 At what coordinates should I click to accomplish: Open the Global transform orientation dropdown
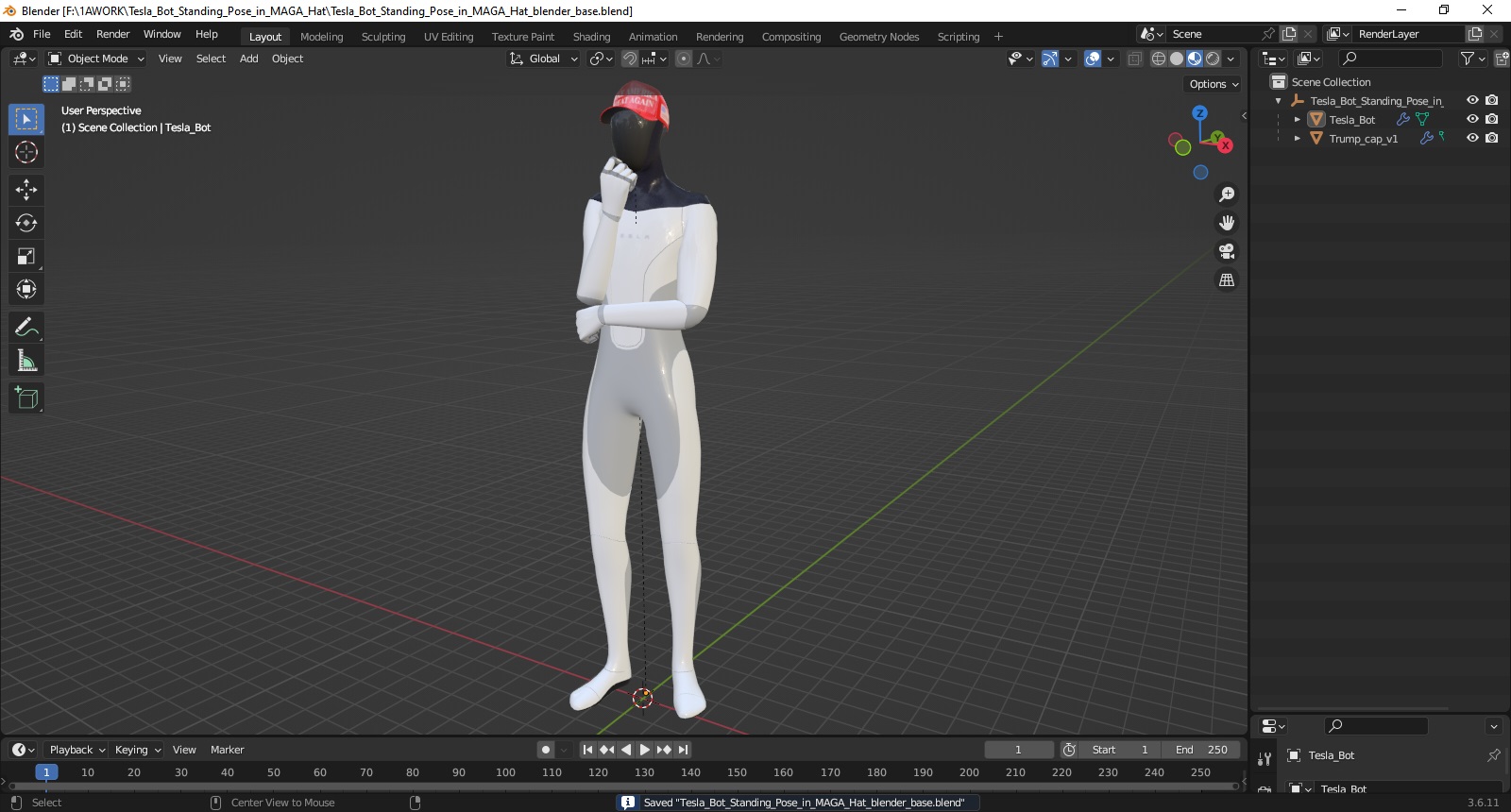coord(543,59)
